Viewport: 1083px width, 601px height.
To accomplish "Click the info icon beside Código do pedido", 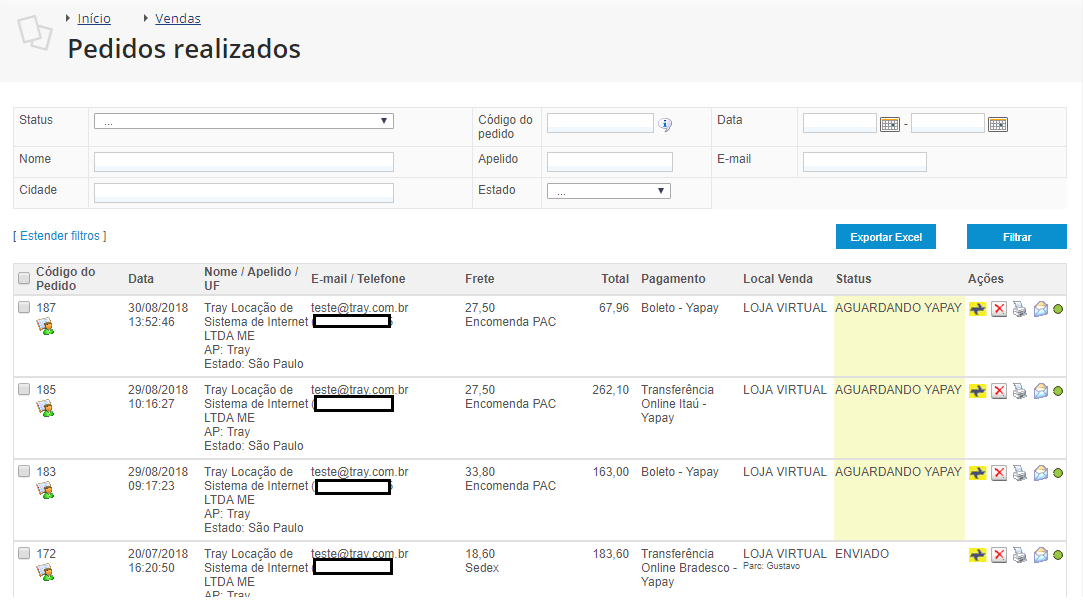I will 664,124.
